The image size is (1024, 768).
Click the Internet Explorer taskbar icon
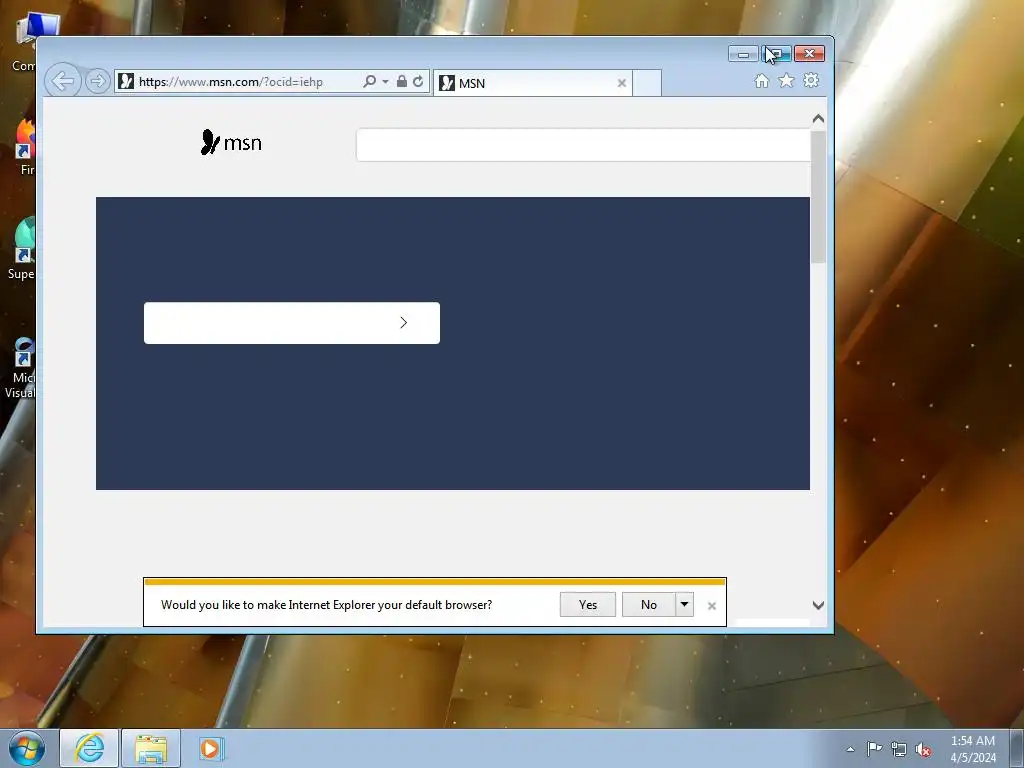click(89, 748)
